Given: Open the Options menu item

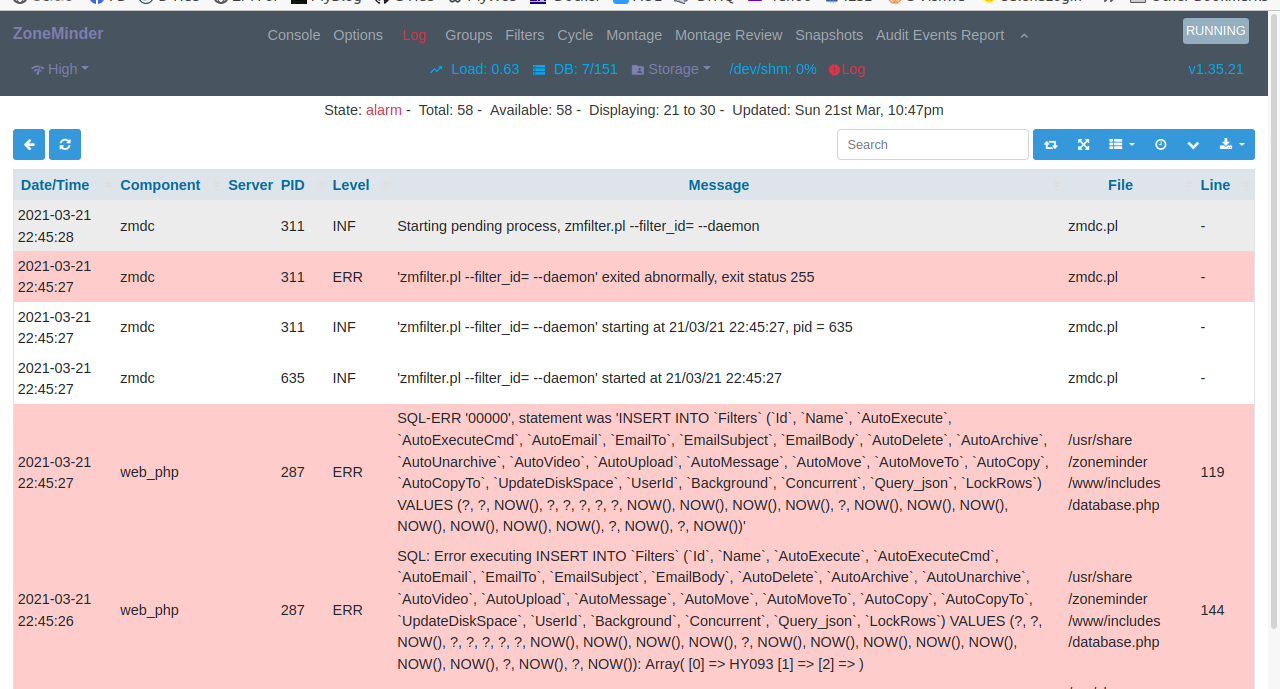Looking at the screenshot, I should [x=358, y=35].
